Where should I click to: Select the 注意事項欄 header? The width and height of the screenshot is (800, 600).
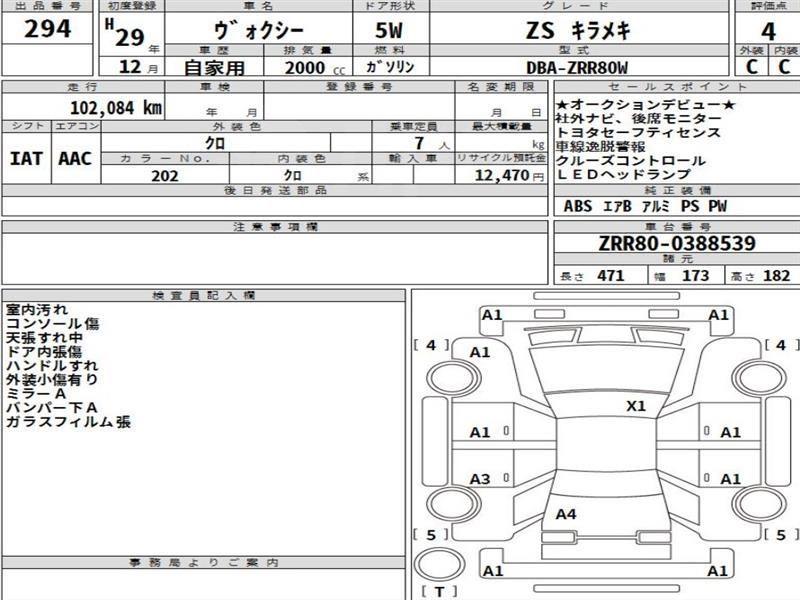276,227
